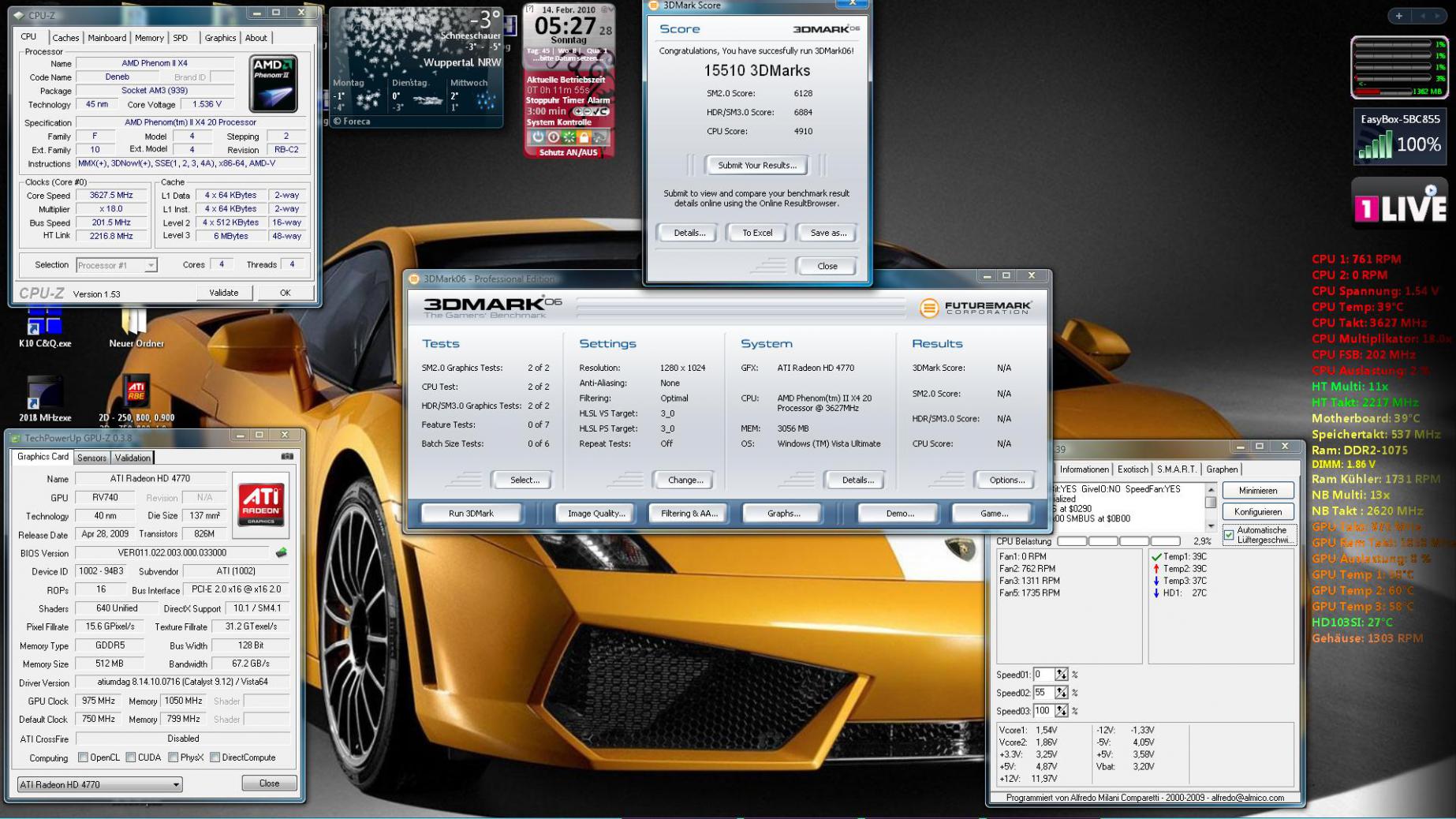Screen dimensions: 1456x819
Task: Adjust the Speed03 spinner in SpeedFan
Action: pos(1062,711)
